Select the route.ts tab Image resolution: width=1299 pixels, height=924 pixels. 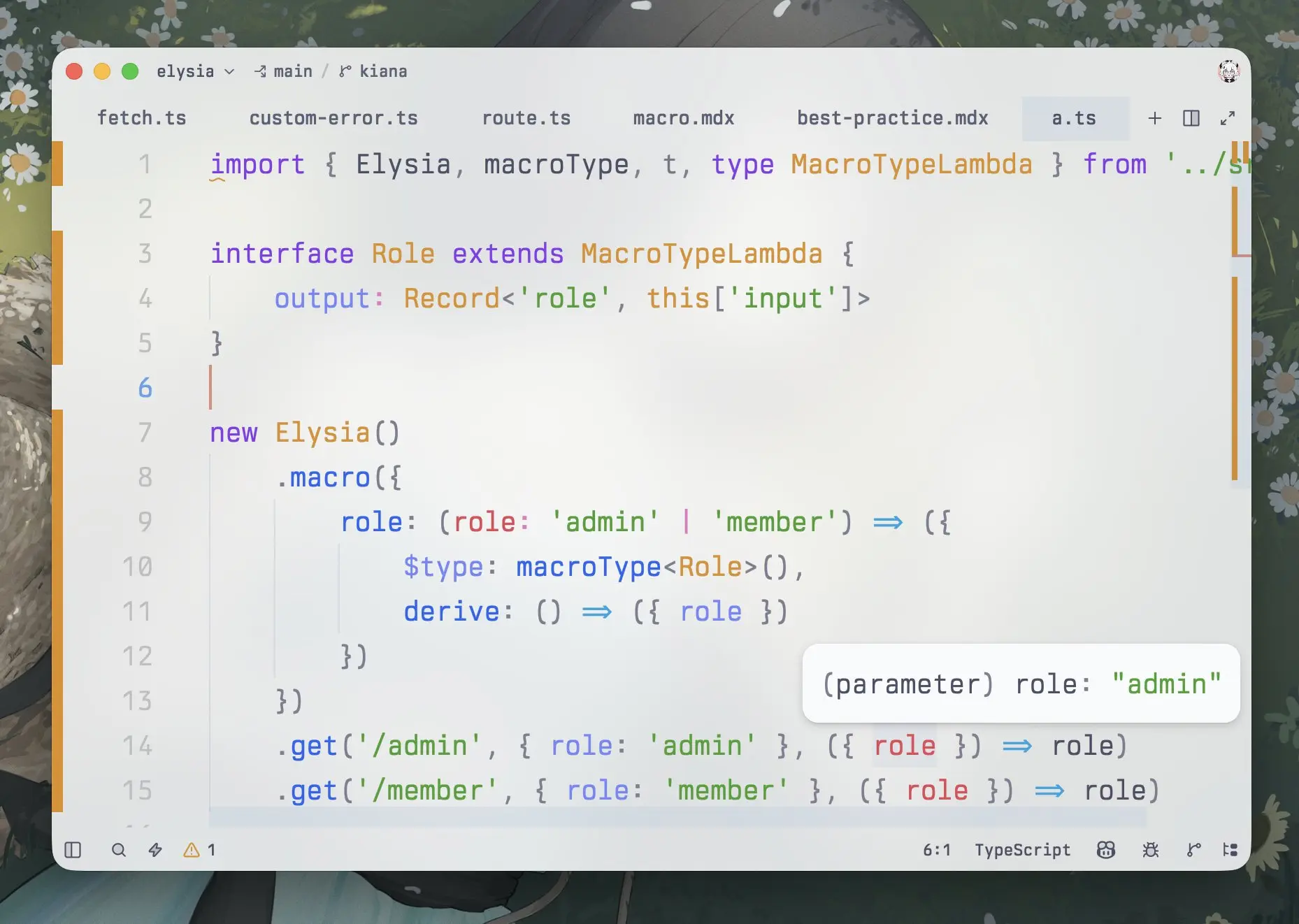pyautogui.click(x=526, y=118)
